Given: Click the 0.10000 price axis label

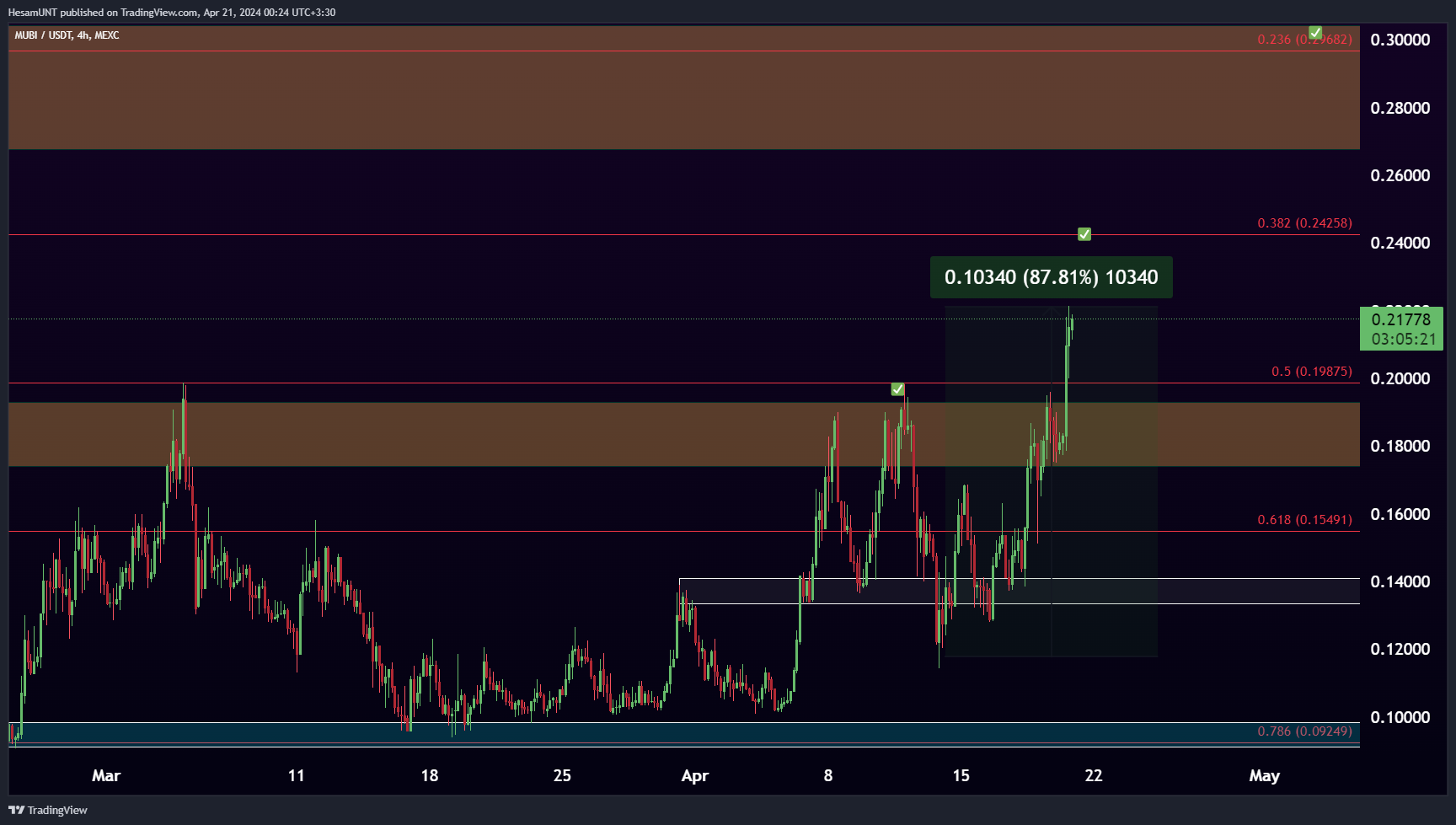Looking at the screenshot, I should 1400,717.
